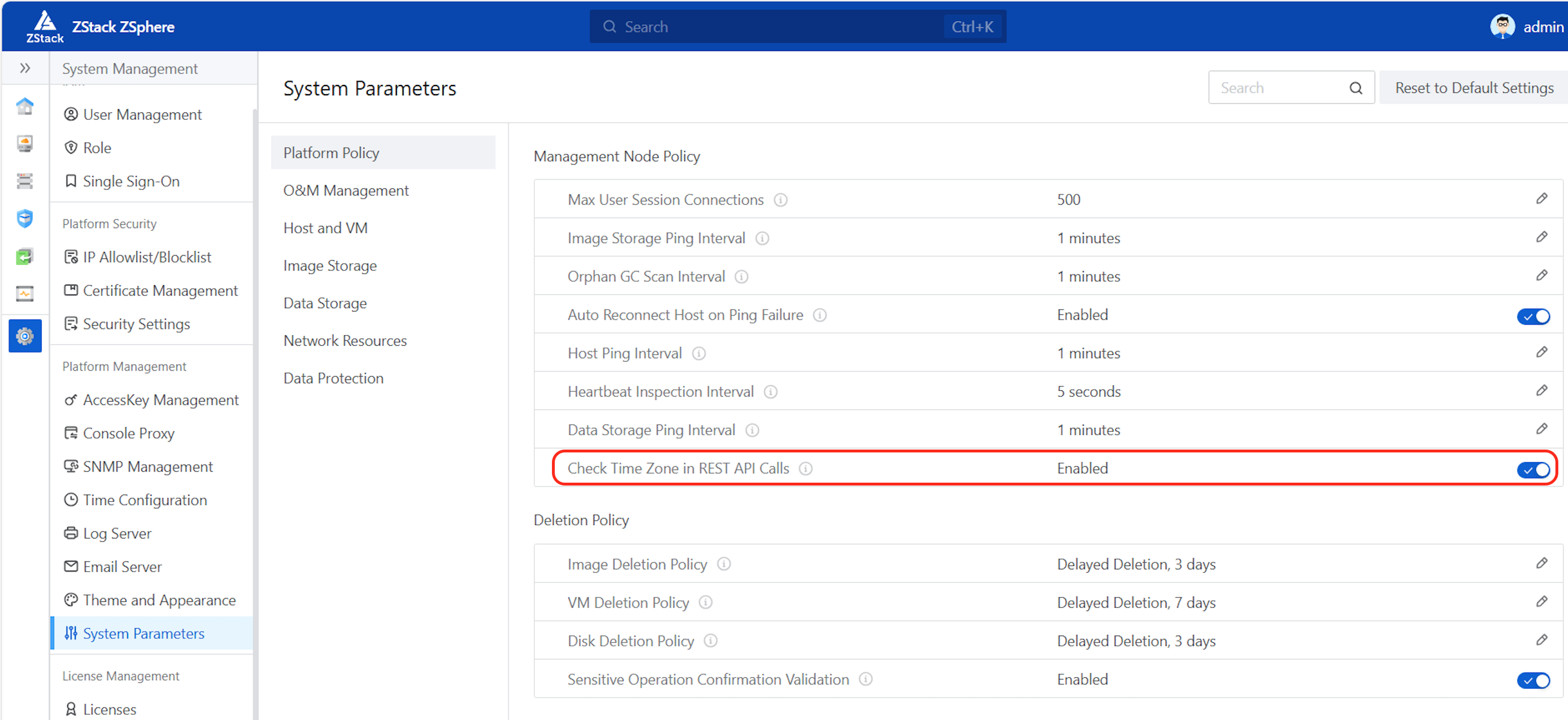
Task: Open the settings gear in left rail
Action: point(25,335)
